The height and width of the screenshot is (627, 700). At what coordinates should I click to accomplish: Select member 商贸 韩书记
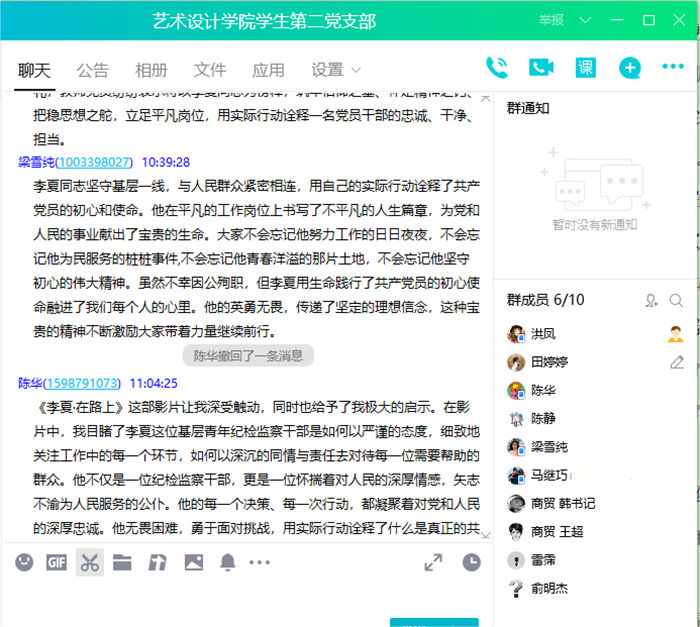coord(596,503)
